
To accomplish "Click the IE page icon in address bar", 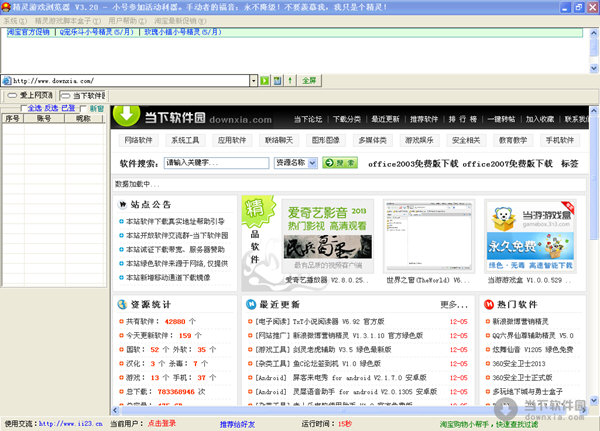I will coord(7,81).
